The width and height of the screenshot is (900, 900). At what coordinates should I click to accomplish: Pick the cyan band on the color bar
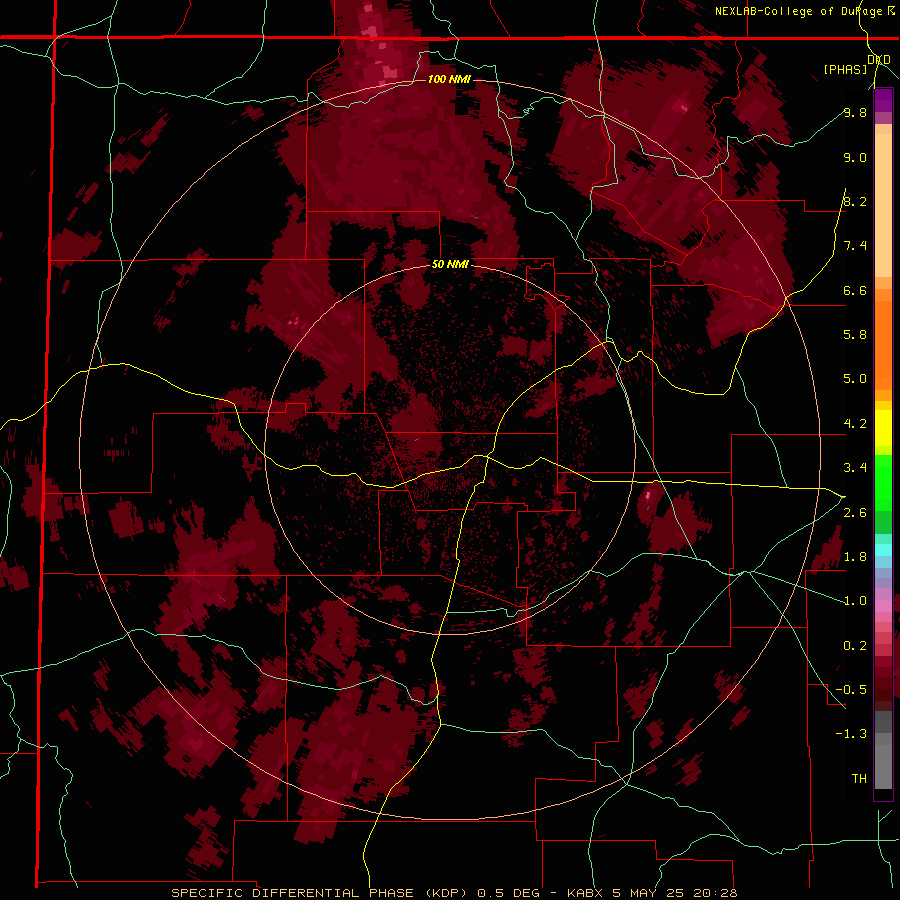pyautogui.click(x=883, y=550)
